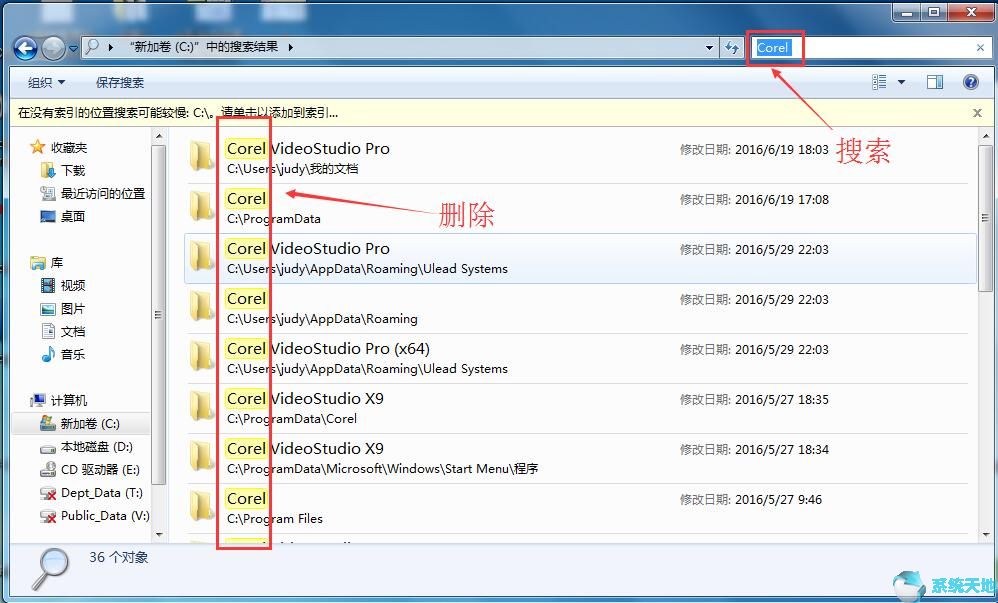Open the 图片 library

click(x=73, y=309)
